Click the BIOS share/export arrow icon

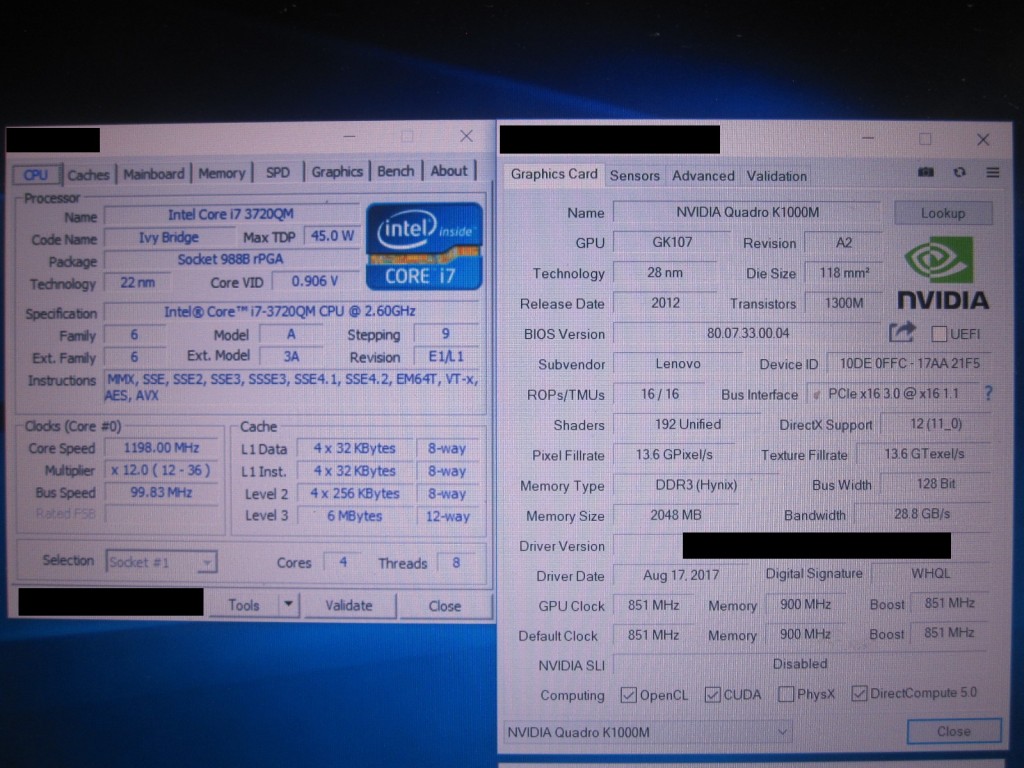pyautogui.click(x=902, y=332)
